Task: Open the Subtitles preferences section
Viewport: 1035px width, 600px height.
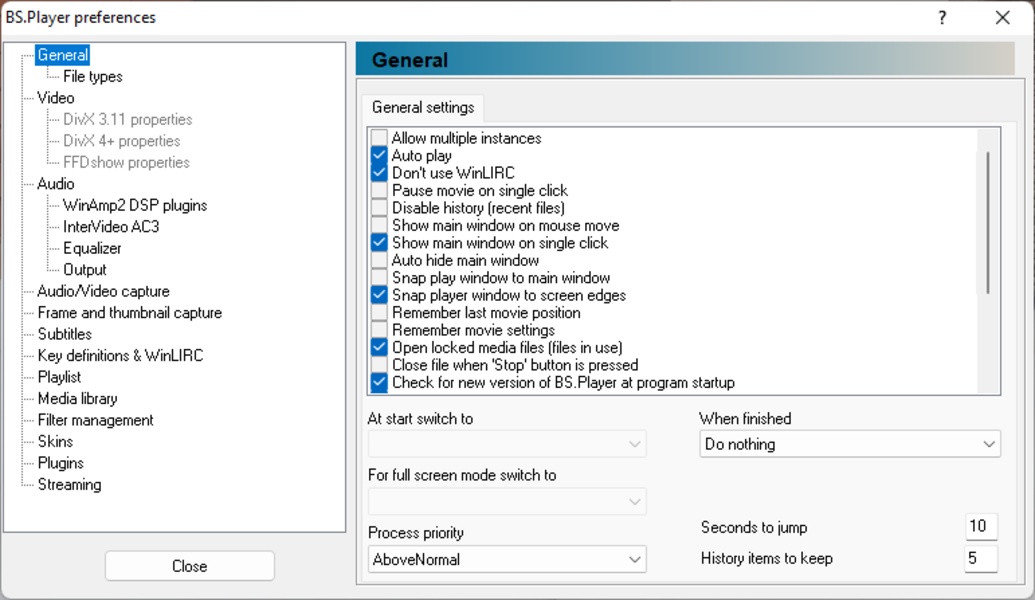Action: (x=65, y=334)
